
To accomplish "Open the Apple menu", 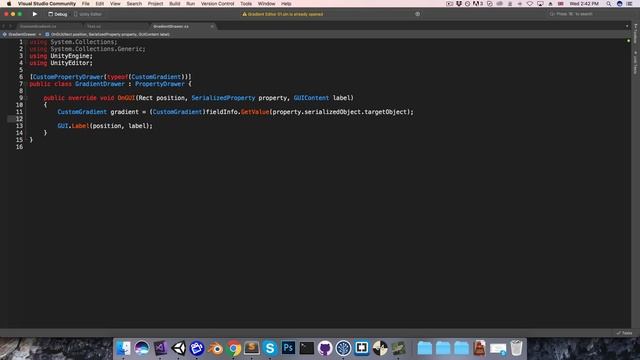I will click(9, 4).
